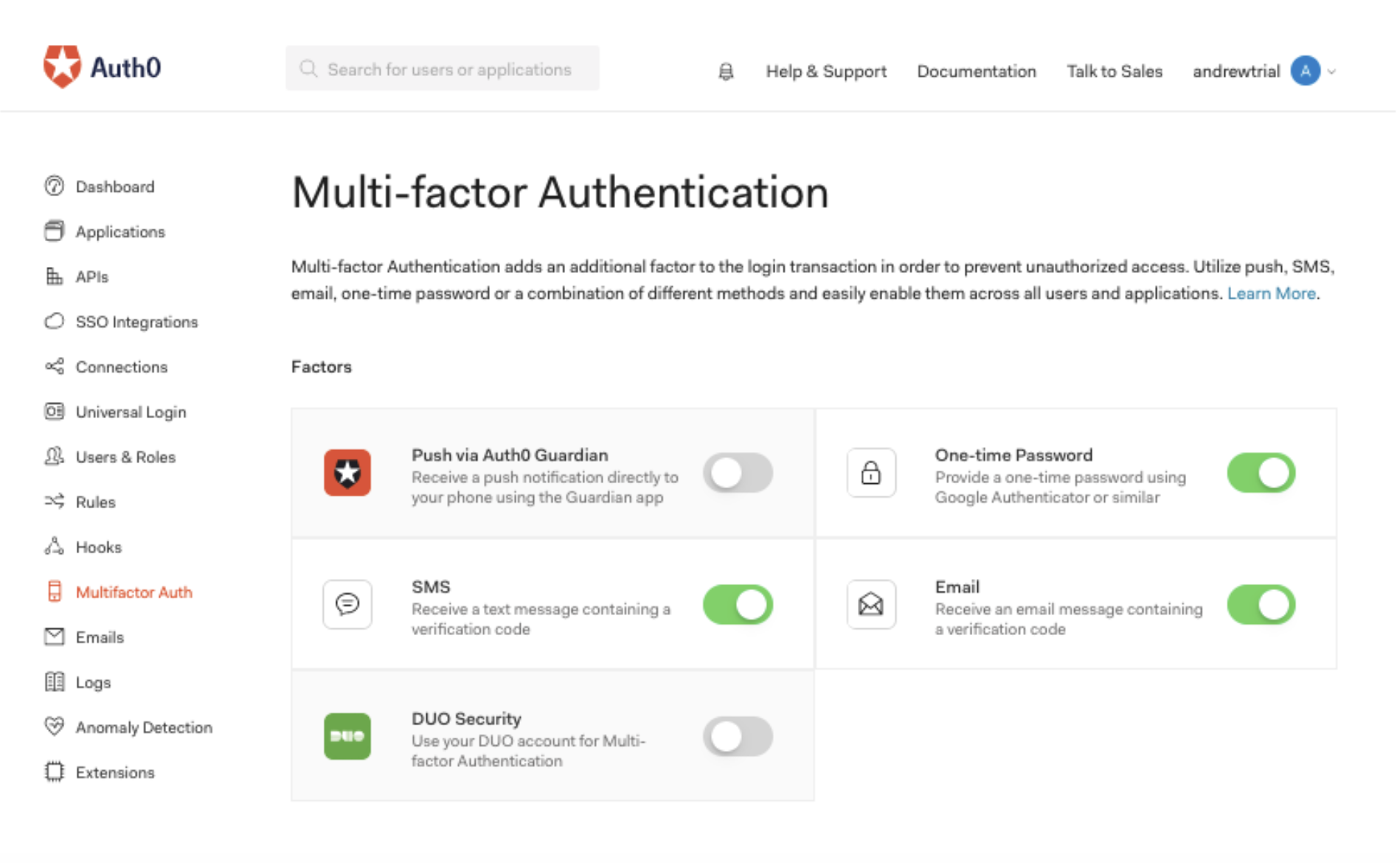The height and width of the screenshot is (863, 1400).
Task: Select the Applications sidebar icon
Action: pyautogui.click(x=55, y=231)
